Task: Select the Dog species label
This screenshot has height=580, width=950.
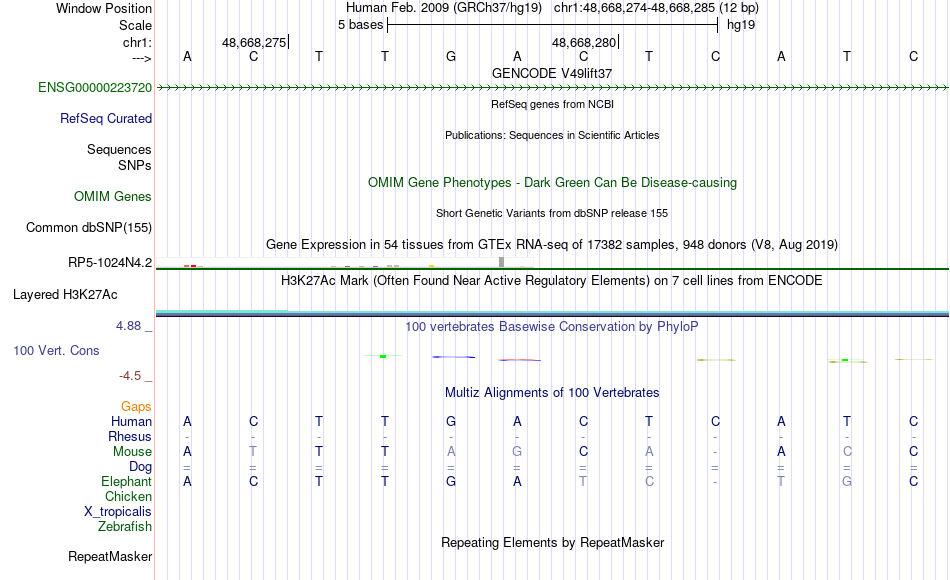Action: click(x=140, y=467)
